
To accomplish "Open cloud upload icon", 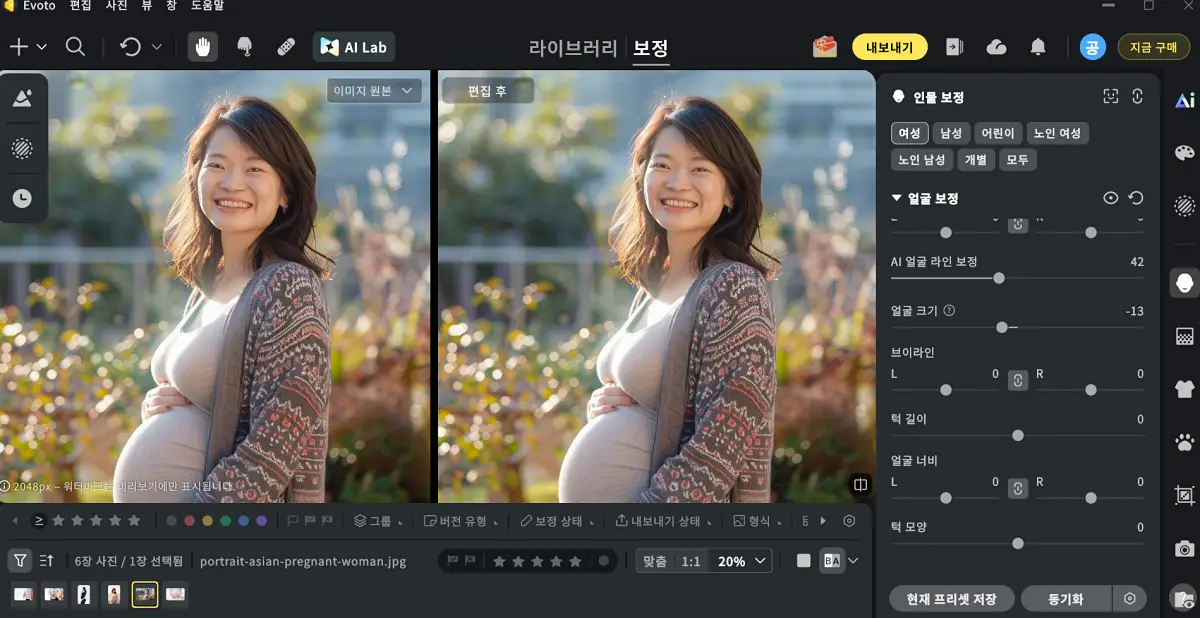I will (x=996, y=47).
